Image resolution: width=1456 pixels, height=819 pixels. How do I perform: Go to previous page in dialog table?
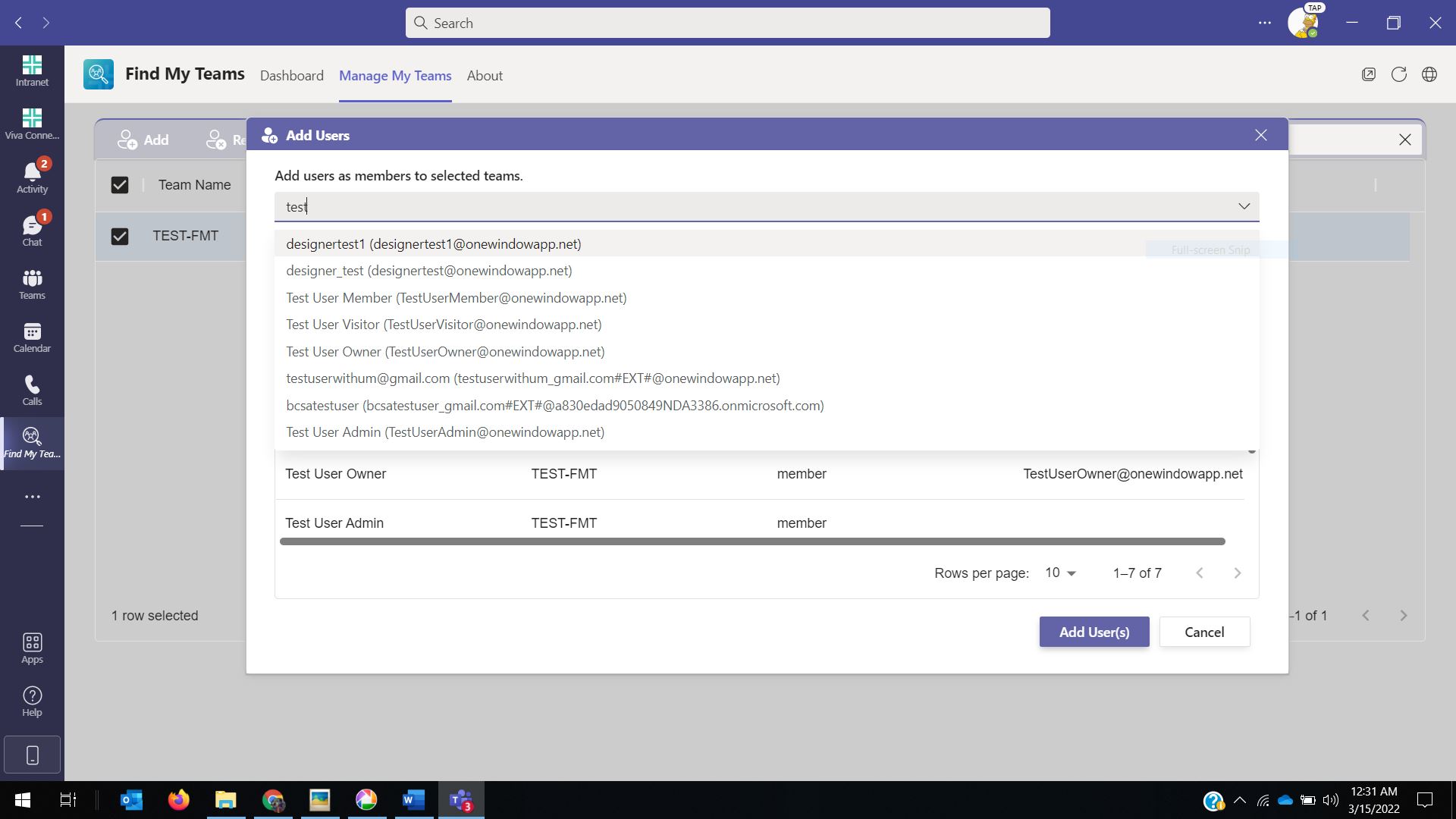tap(1200, 573)
